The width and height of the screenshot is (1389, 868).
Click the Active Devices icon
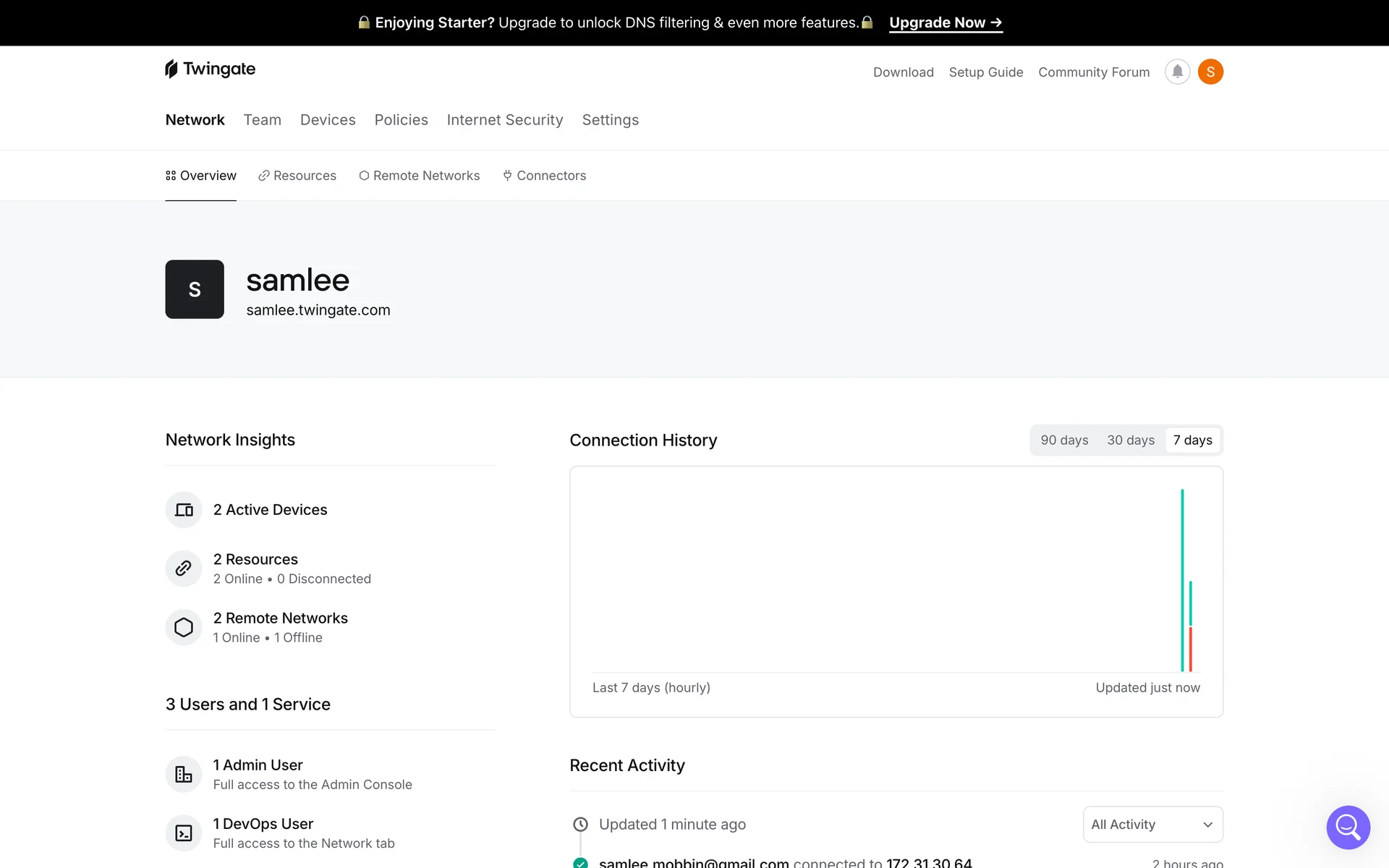tap(184, 510)
